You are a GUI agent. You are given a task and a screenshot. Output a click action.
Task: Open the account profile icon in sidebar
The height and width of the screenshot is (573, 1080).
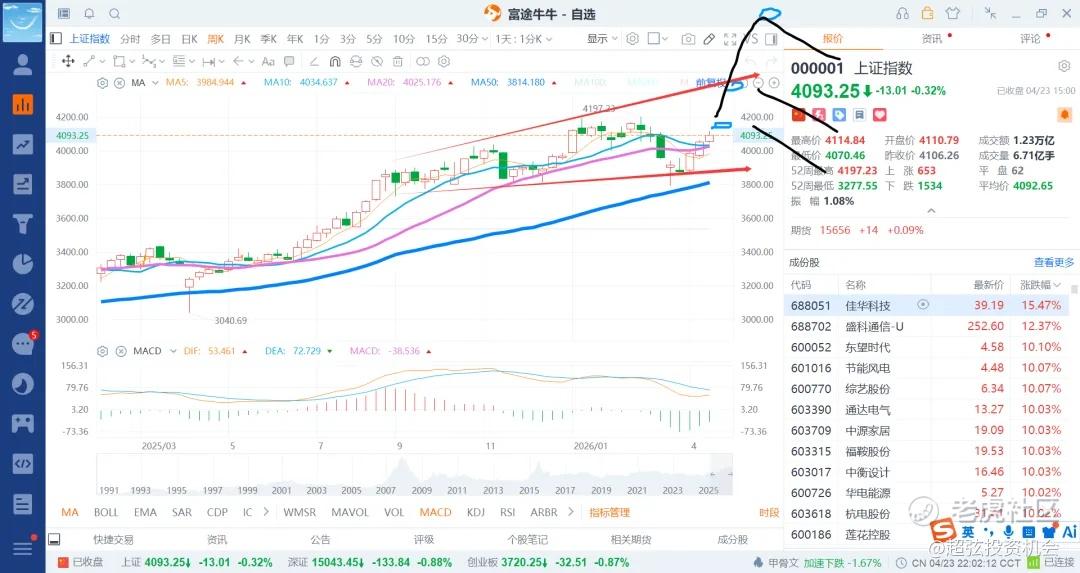(x=23, y=65)
